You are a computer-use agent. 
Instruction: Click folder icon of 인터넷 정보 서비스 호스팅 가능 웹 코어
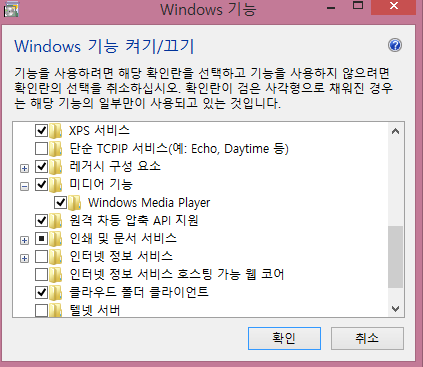click(56, 274)
